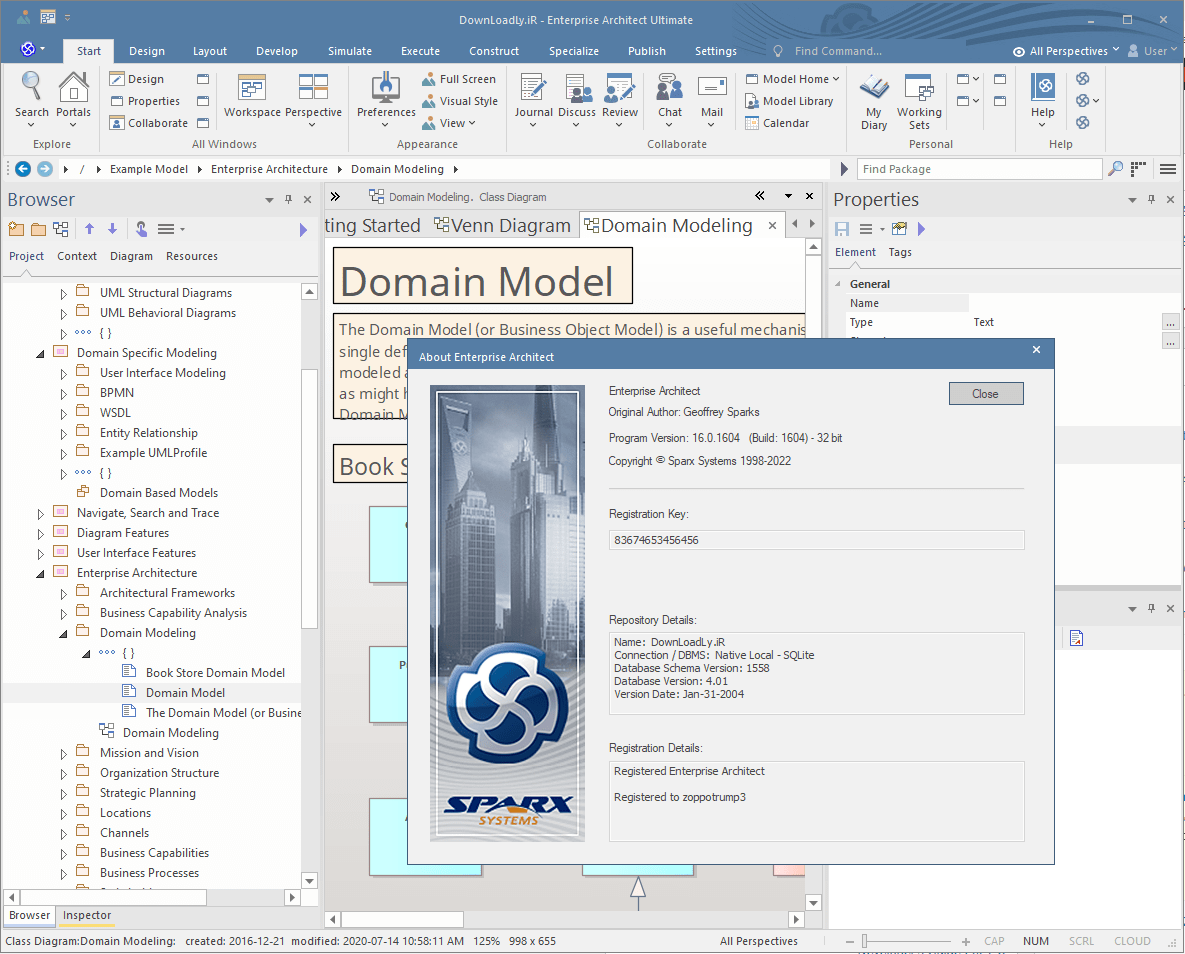Click the Discuss icon
The image size is (1185, 954).
[x=577, y=87]
